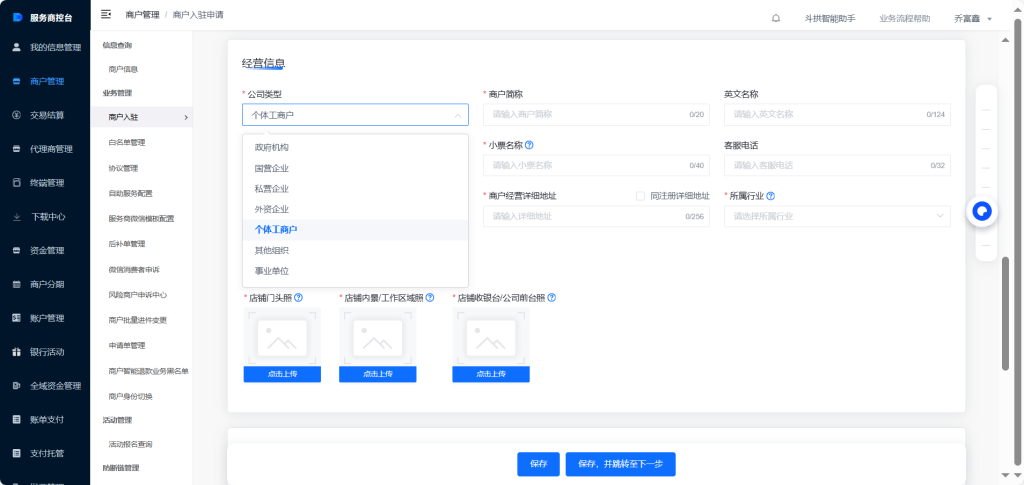1024x485 pixels.
Task: Click the help icon next to 店铺收银台/公司前台照
Action: tap(551, 298)
